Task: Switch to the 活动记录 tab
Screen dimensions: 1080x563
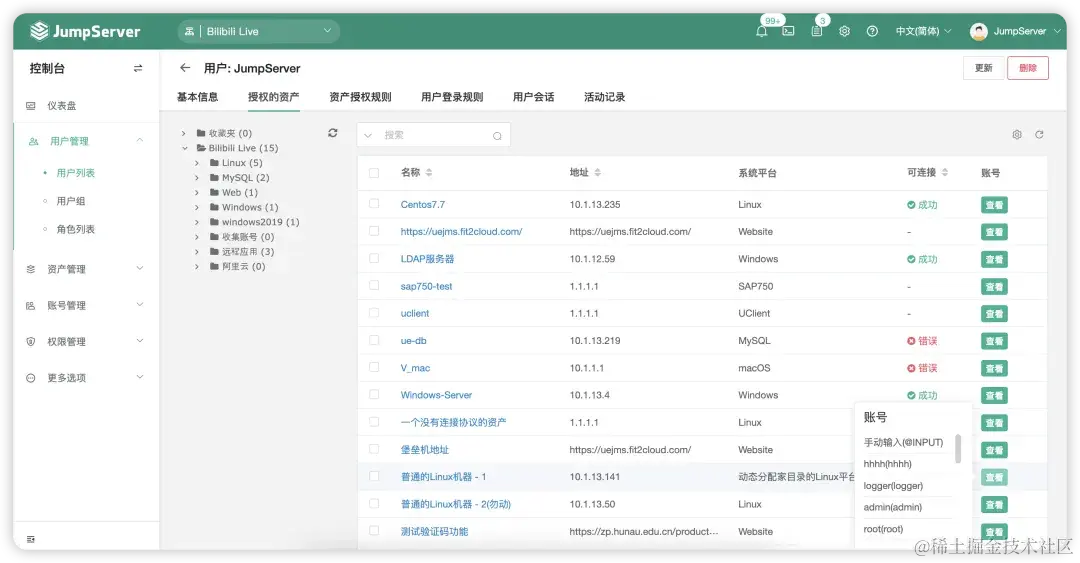Action: [605, 97]
